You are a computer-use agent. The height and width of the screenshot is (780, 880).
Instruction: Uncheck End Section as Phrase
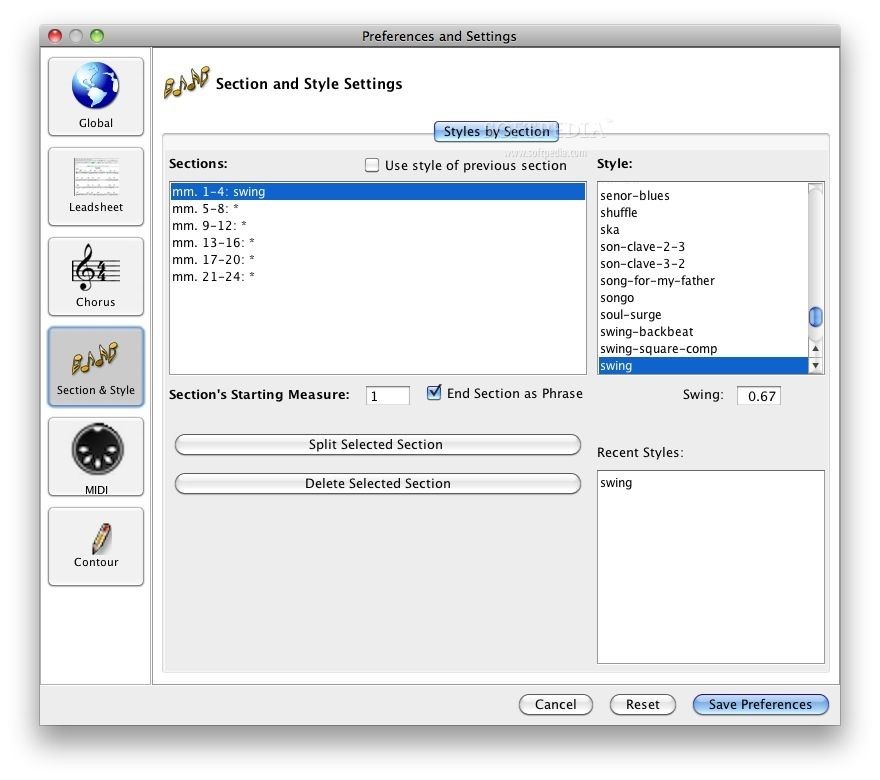(x=434, y=393)
